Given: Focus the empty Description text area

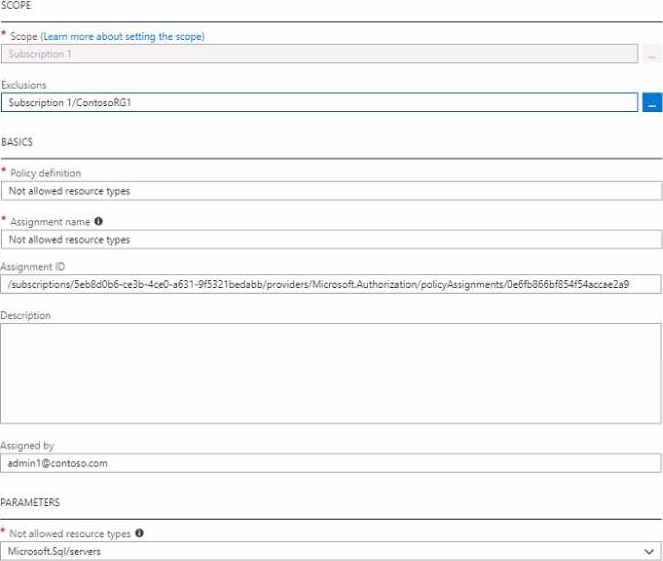Looking at the screenshot, I should tap(330, 372).
